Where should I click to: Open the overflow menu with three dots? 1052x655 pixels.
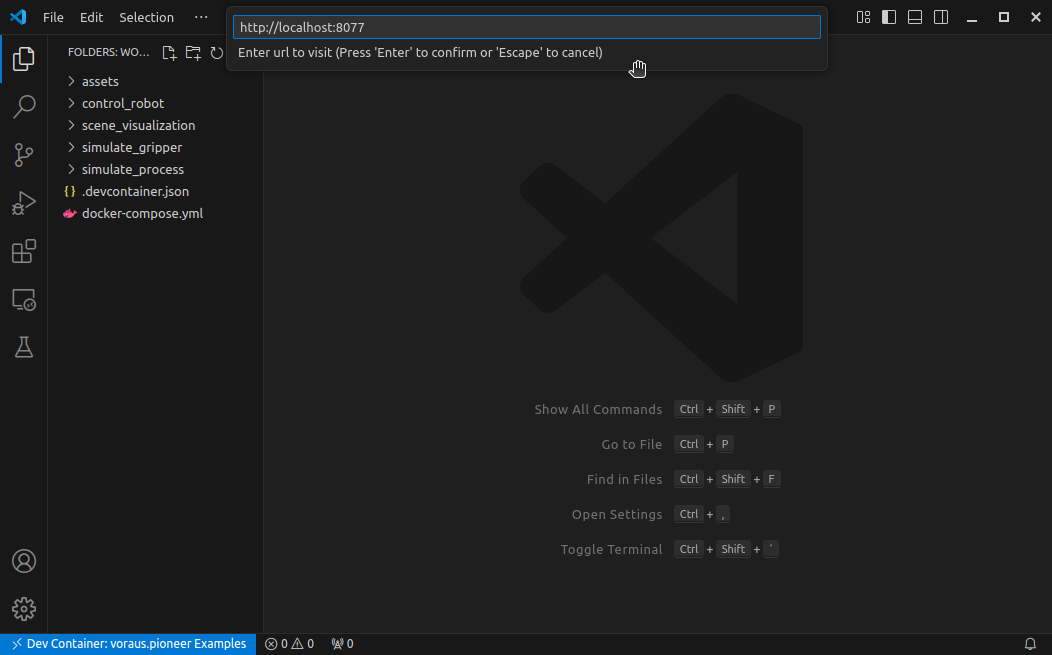201,17
